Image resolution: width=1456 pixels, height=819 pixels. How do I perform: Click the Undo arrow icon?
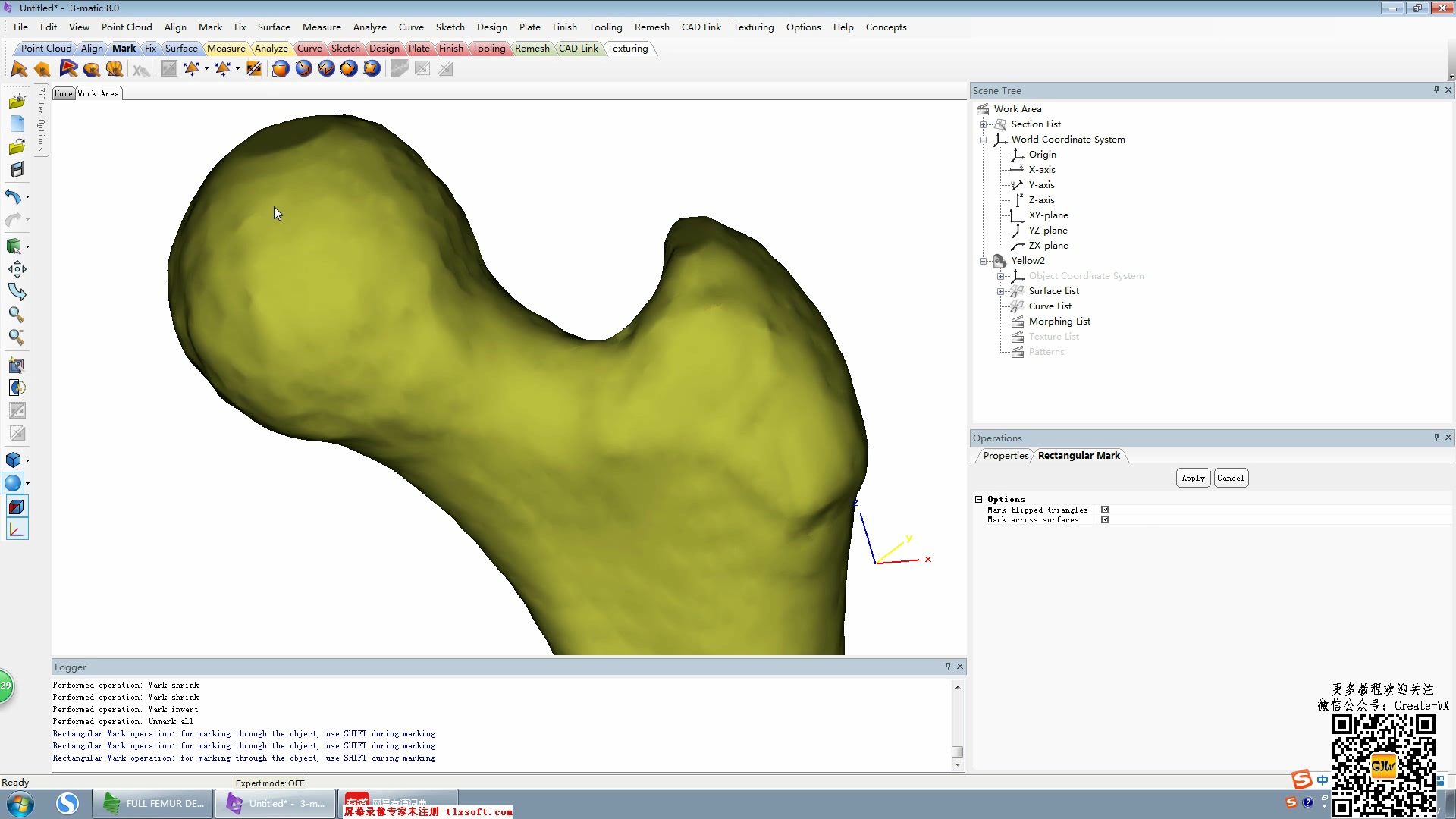tap(13, 197)
